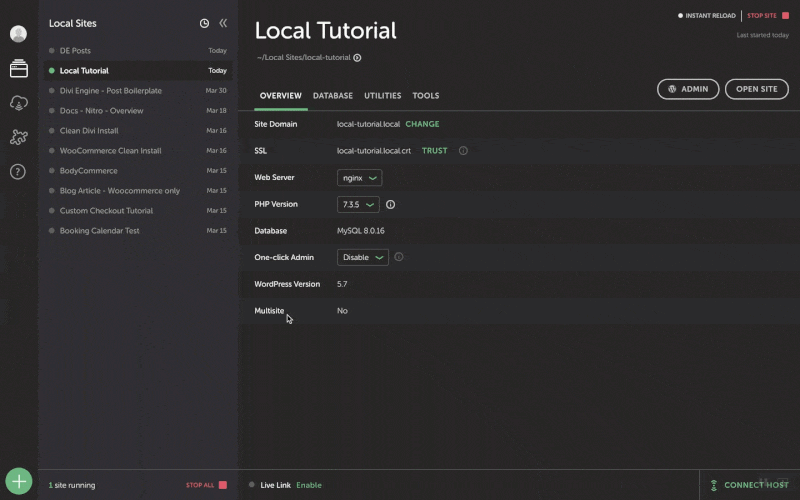Toggle Instant Reload

coord(707,16)
